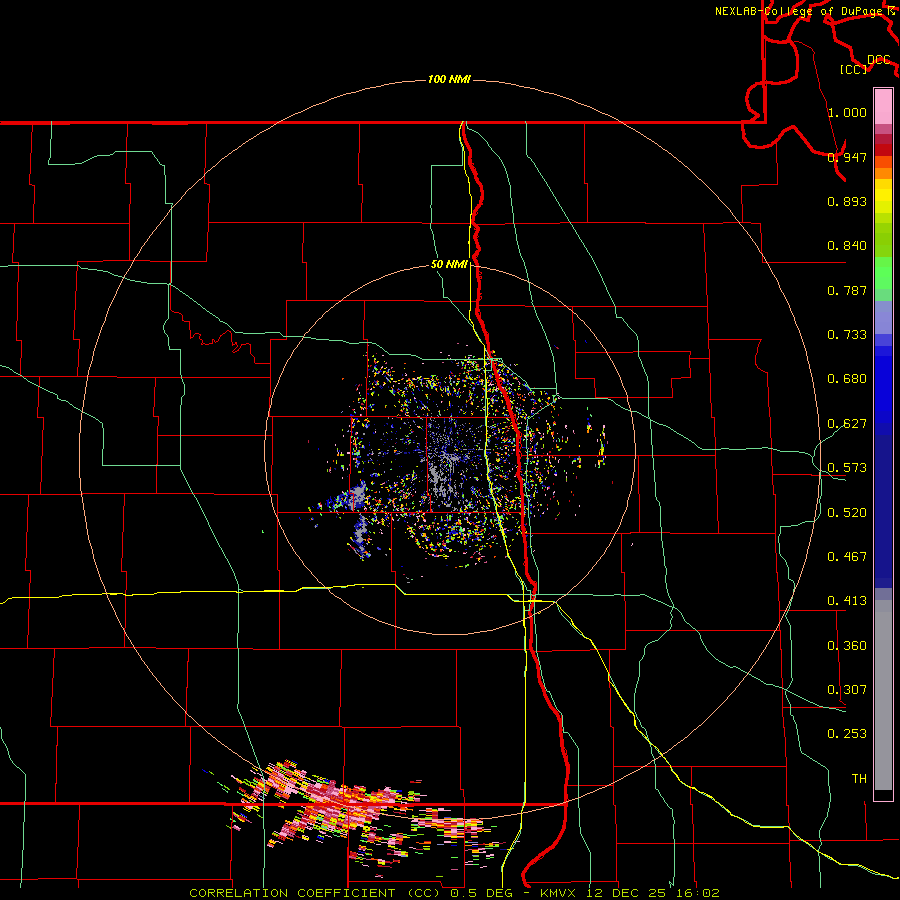Click the 0.947 scale value
This screenshot has width=900, height=900.
click(847, 157)
